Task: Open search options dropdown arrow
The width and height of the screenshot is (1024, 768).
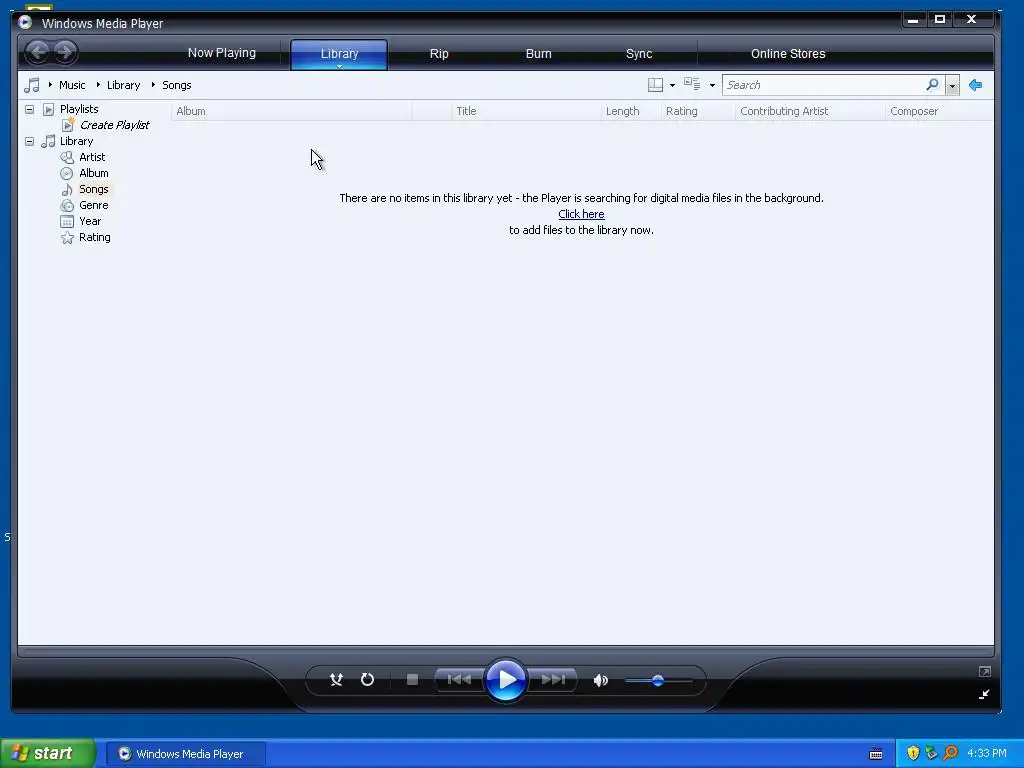Action: (x=952, y=86)
